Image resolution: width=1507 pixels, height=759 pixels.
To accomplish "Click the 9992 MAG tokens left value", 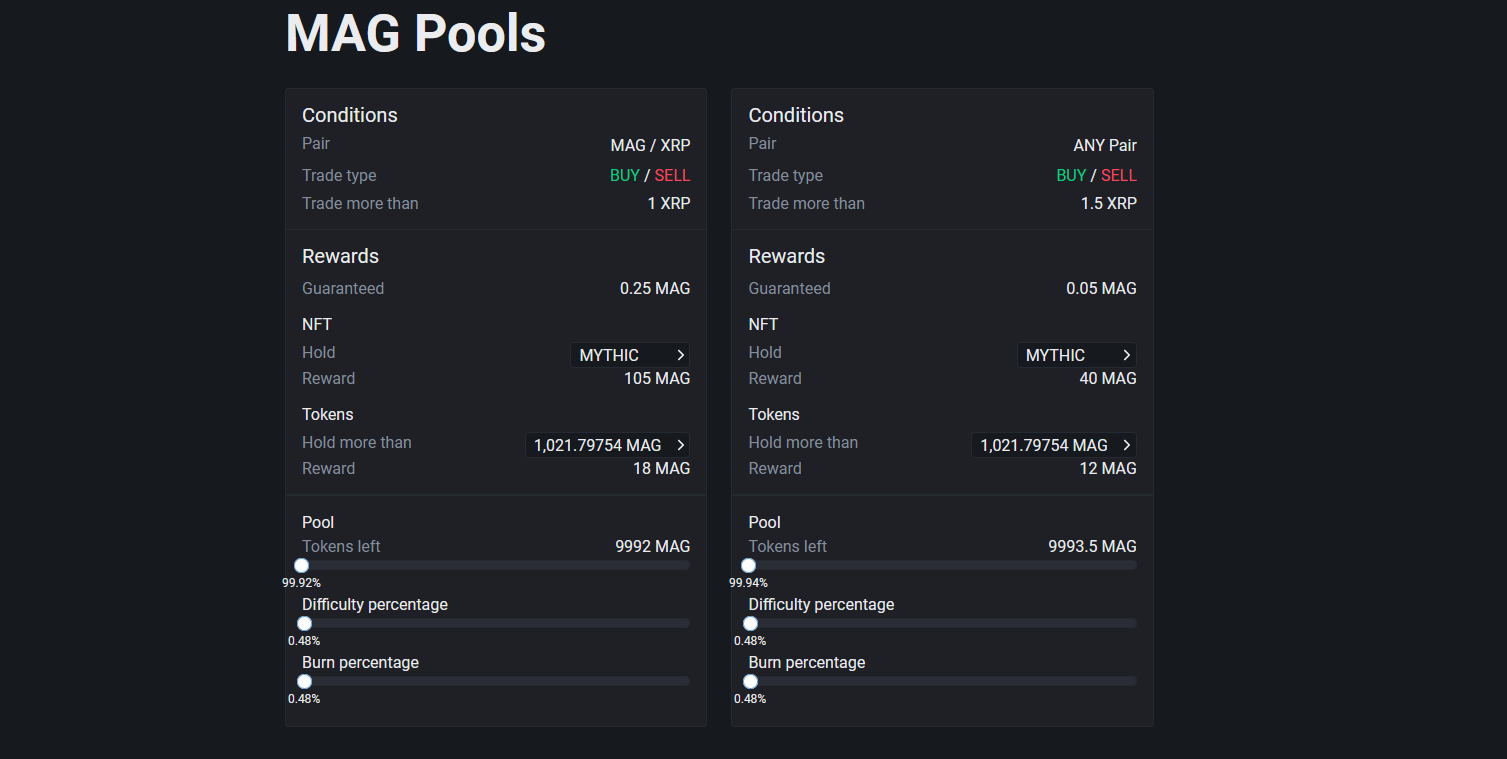I will click(x=652, y=547).
